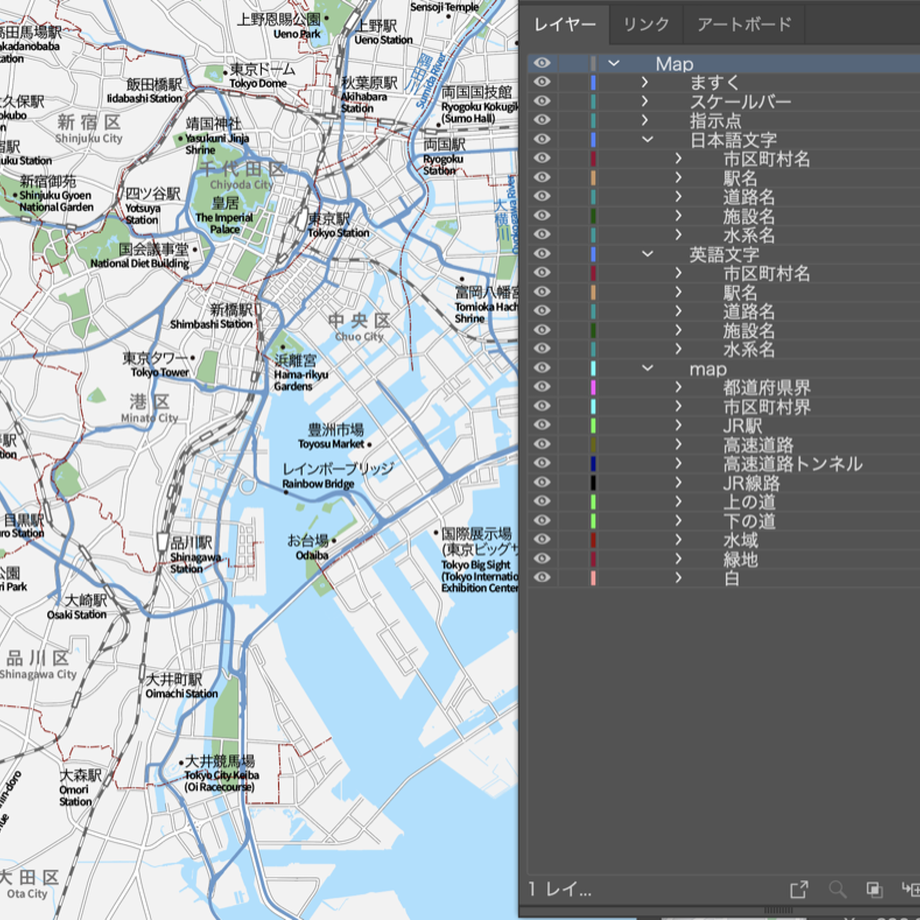
Task: Click the black color bar of JR線路
Action: [593, 482]
